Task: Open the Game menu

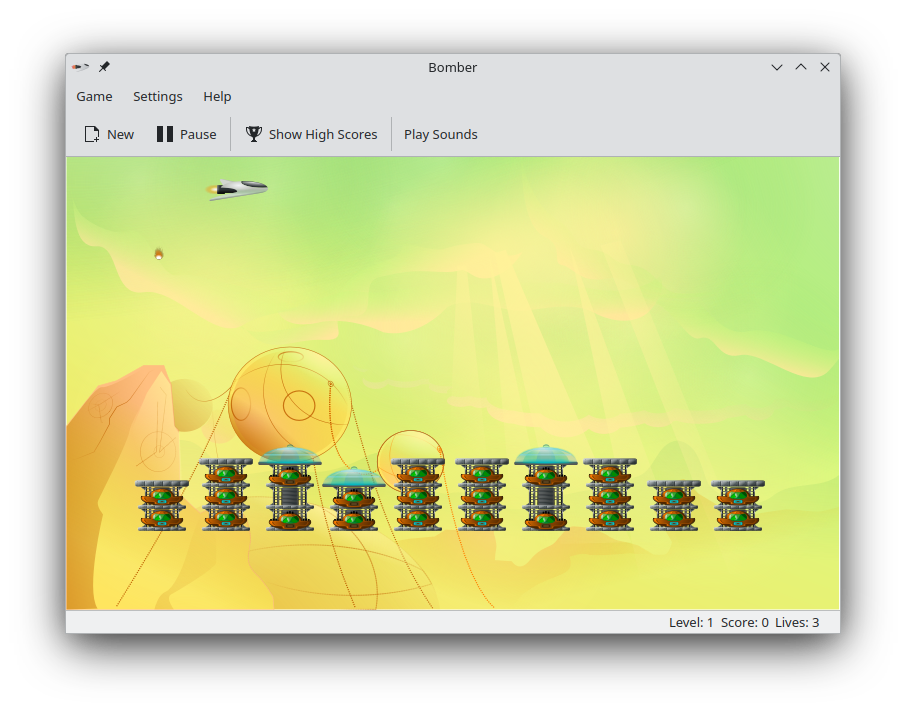Action: point(94,96)
